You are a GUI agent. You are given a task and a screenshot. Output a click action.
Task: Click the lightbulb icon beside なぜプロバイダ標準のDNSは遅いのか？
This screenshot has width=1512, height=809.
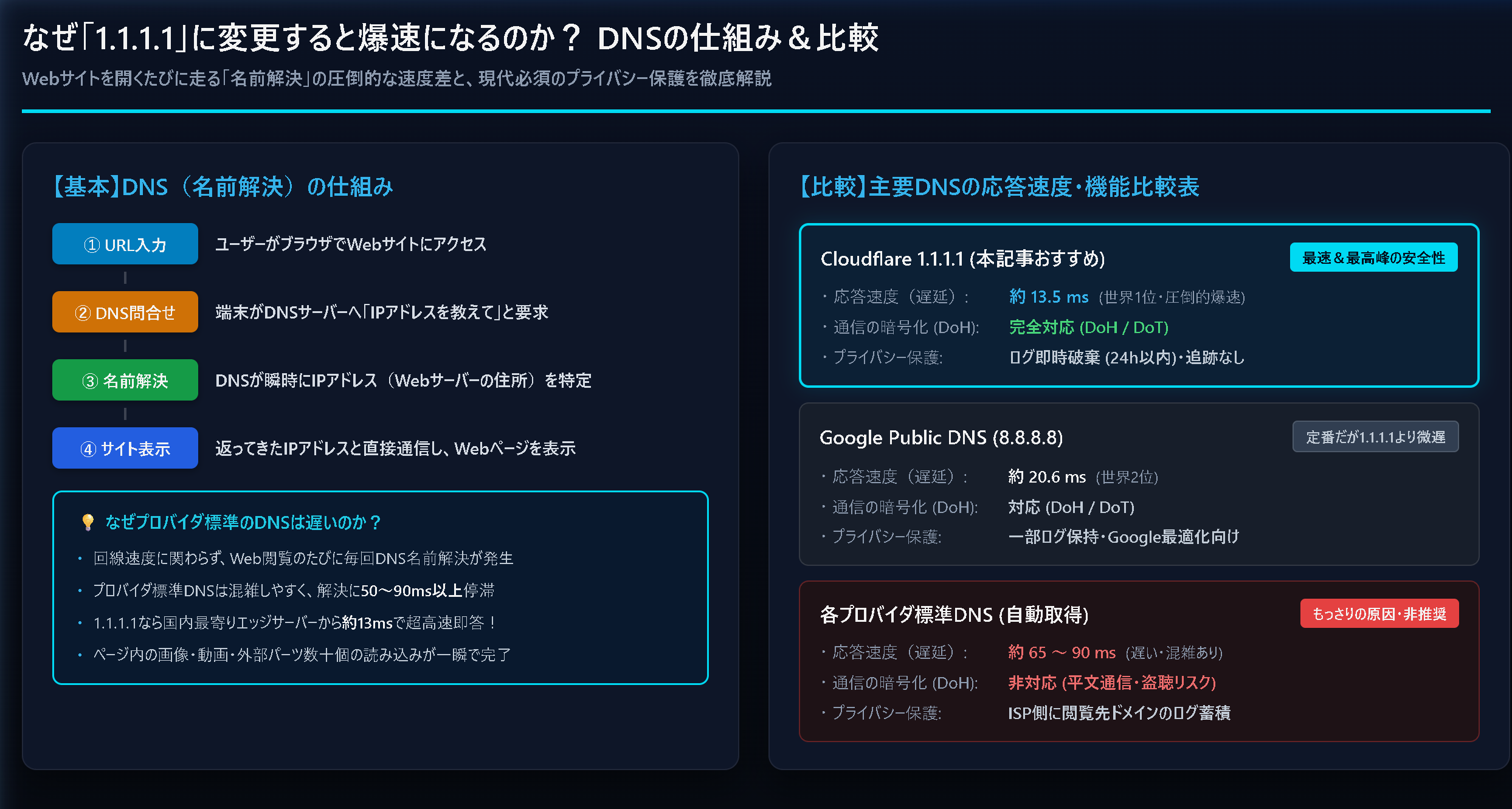88,522
